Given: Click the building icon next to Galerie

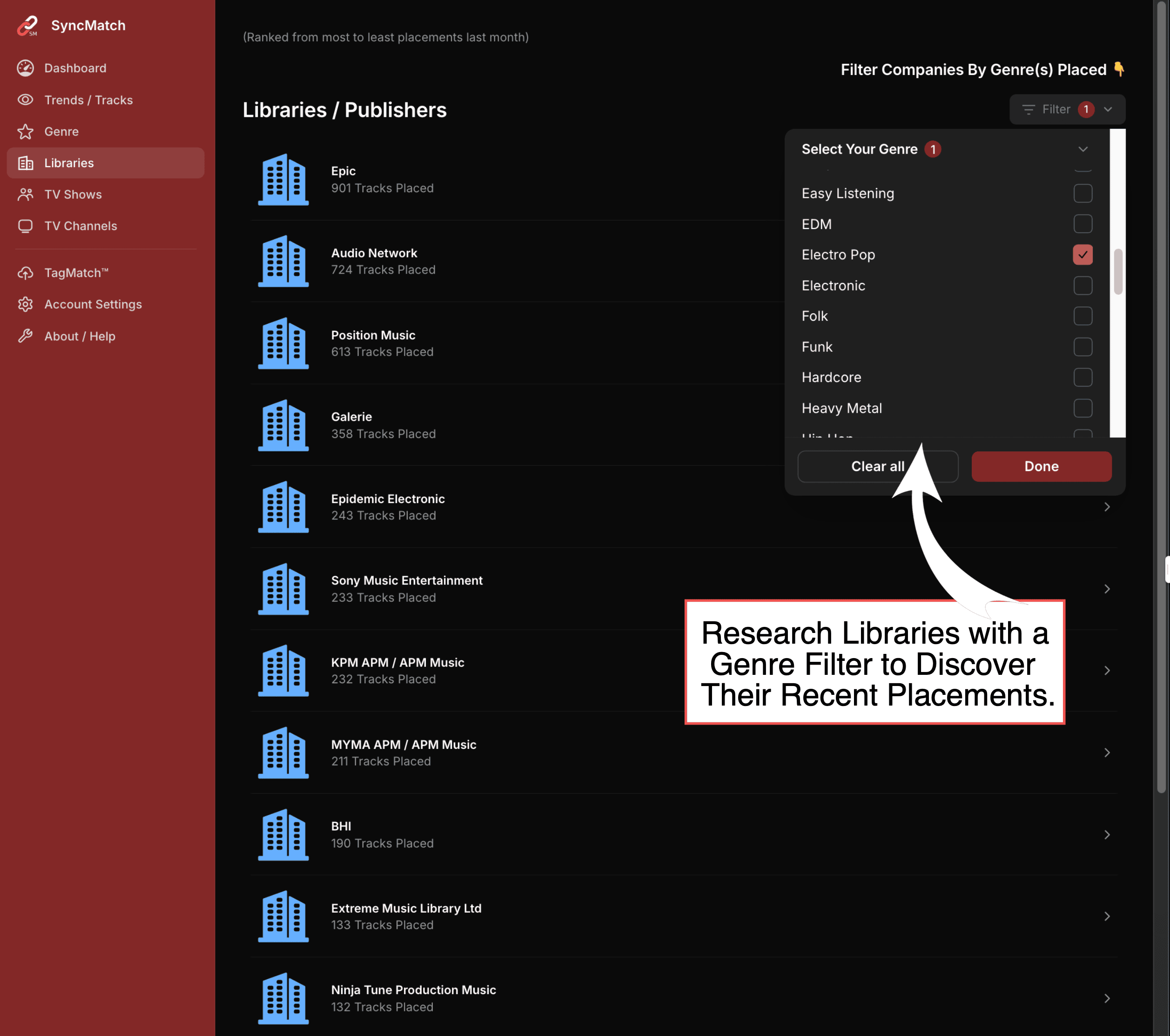Looking at the screenshot, I should [x=283, y=425].
